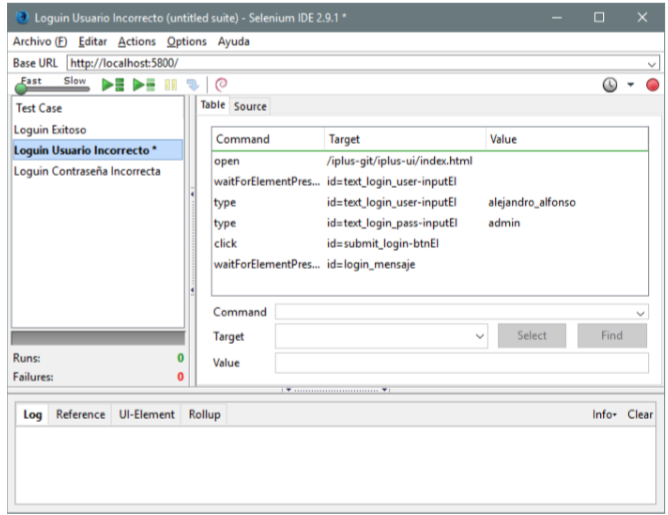Click the Value column header
This screenshot has height=515, width=668.
point(567,139)
